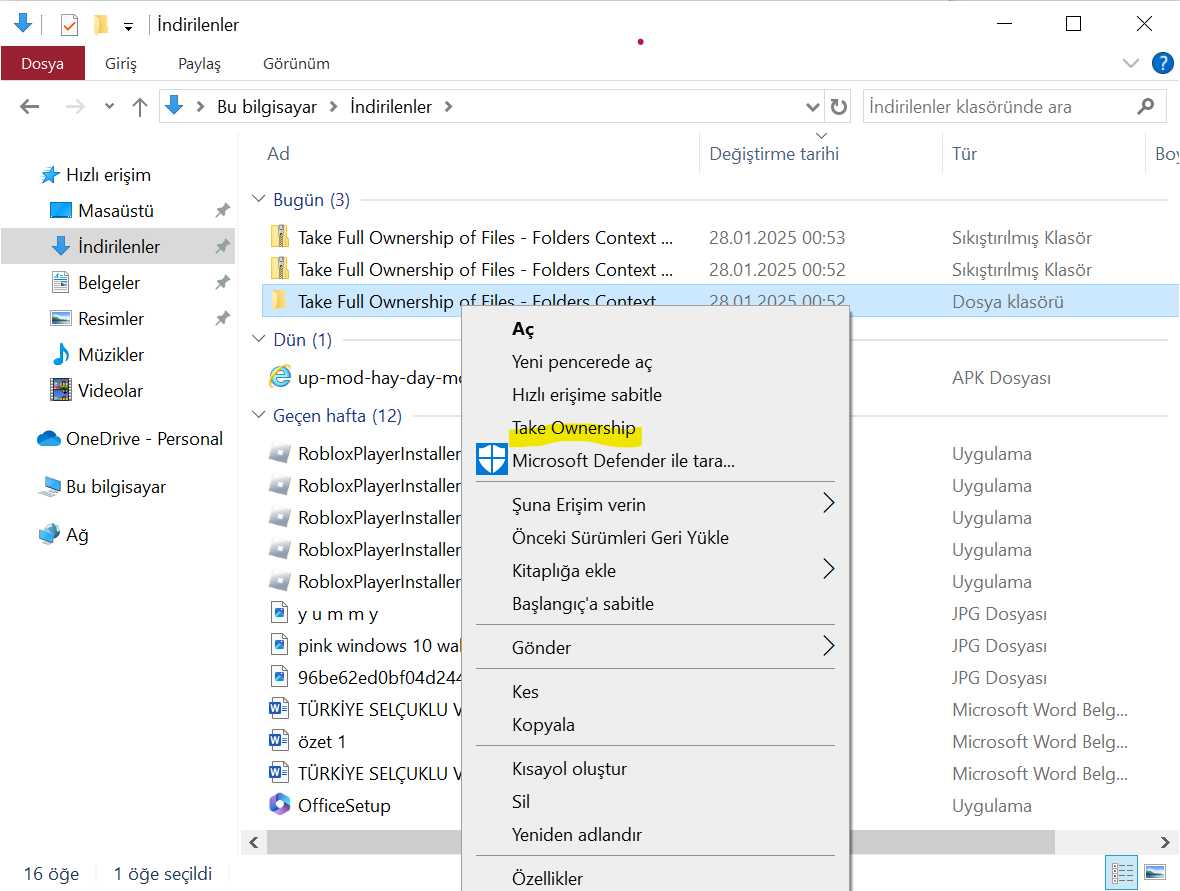Sort by Değiştirme tarihi column header
1180x891 pixels.
[x=774, y=154]
